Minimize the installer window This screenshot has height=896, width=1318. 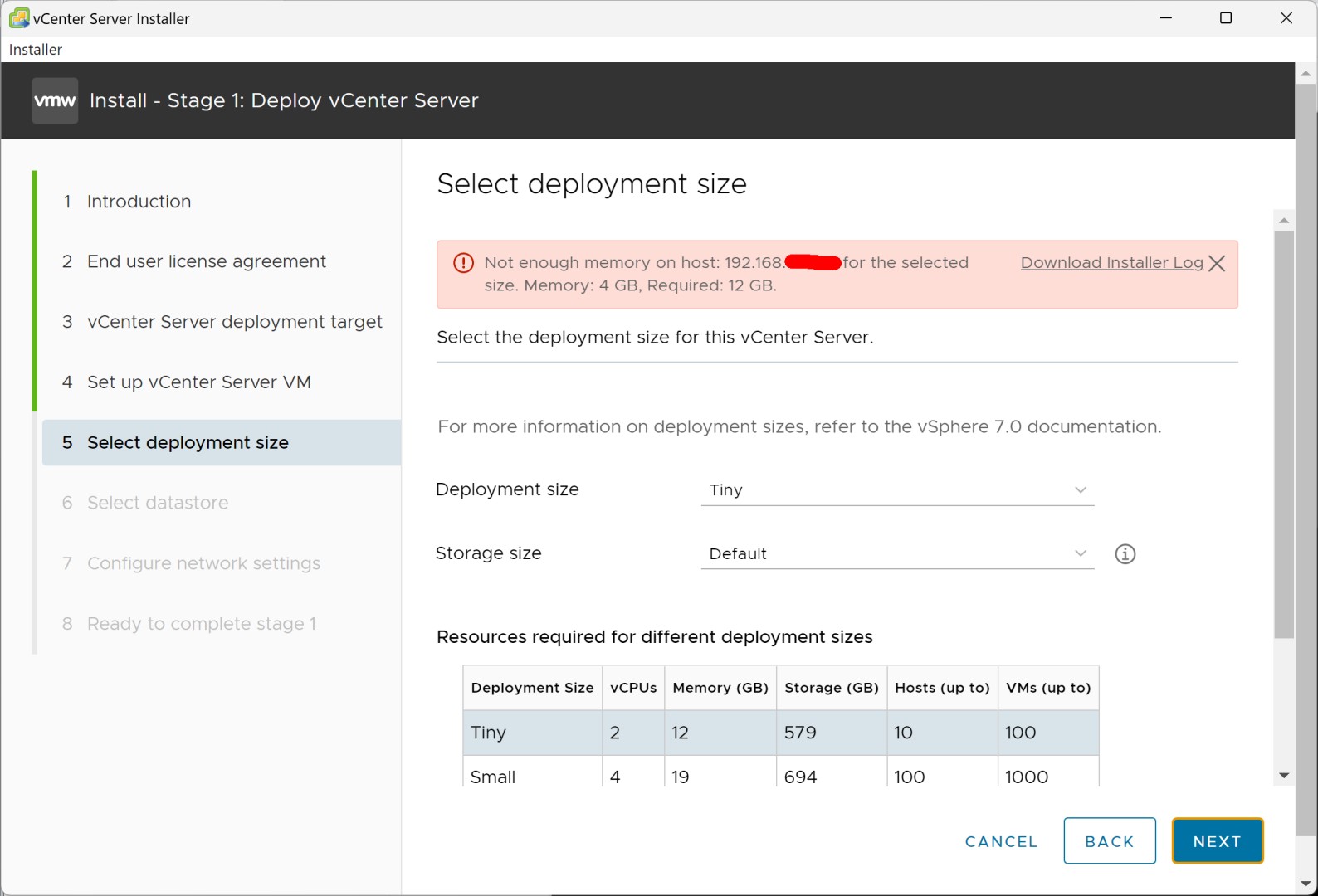[x=1166, y=17]
